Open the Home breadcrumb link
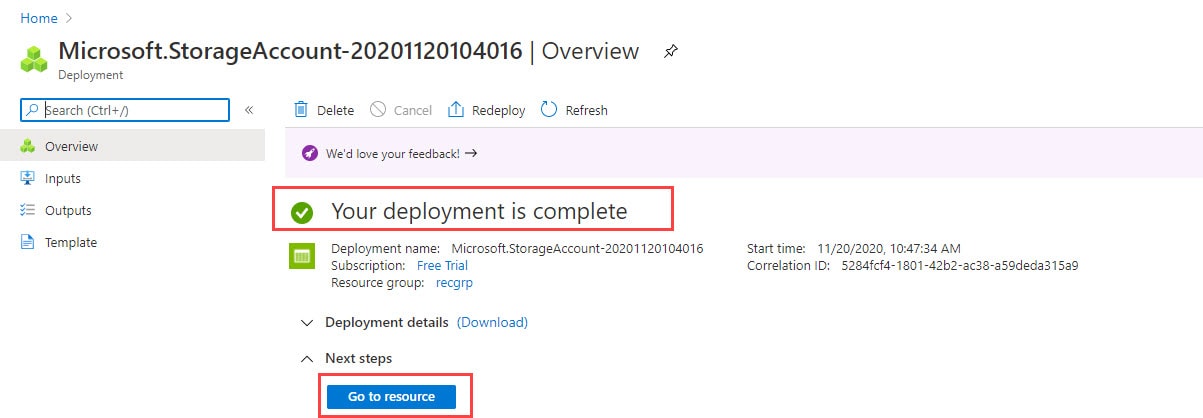 click(x=38, y=18)
